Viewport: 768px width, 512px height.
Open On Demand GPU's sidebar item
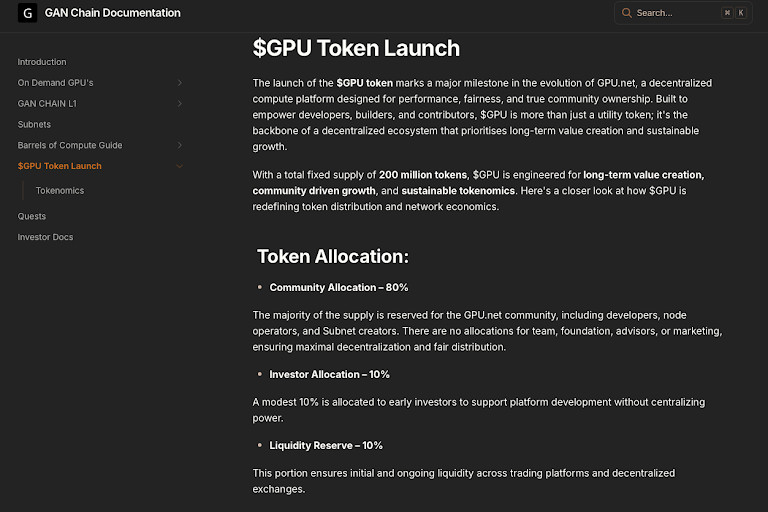55,83
